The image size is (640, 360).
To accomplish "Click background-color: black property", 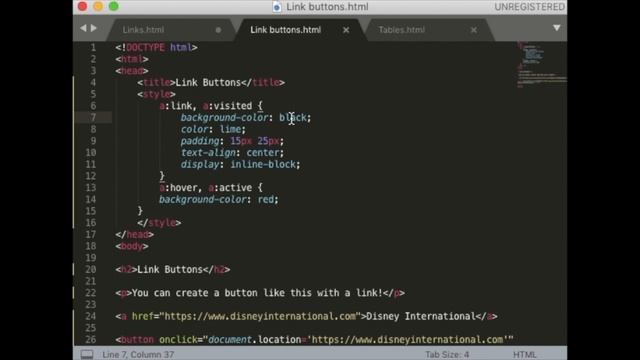I will [x=246, y=118].
